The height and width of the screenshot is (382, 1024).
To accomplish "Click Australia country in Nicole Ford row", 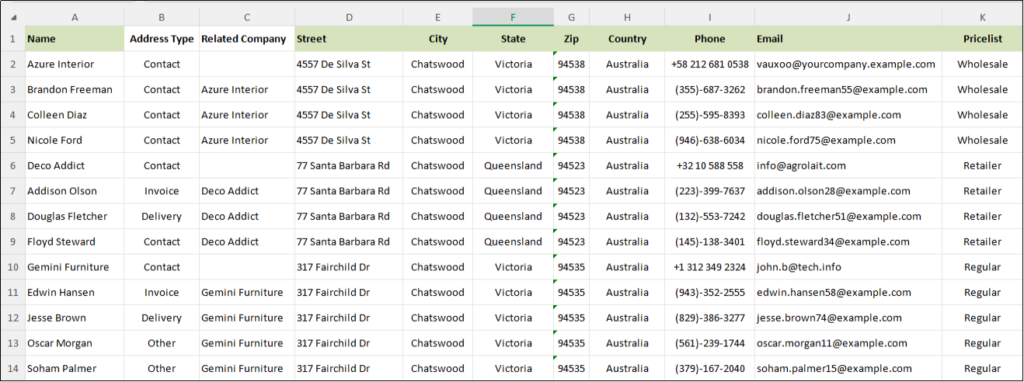I will pyautogui.click(x=627, y=140).
